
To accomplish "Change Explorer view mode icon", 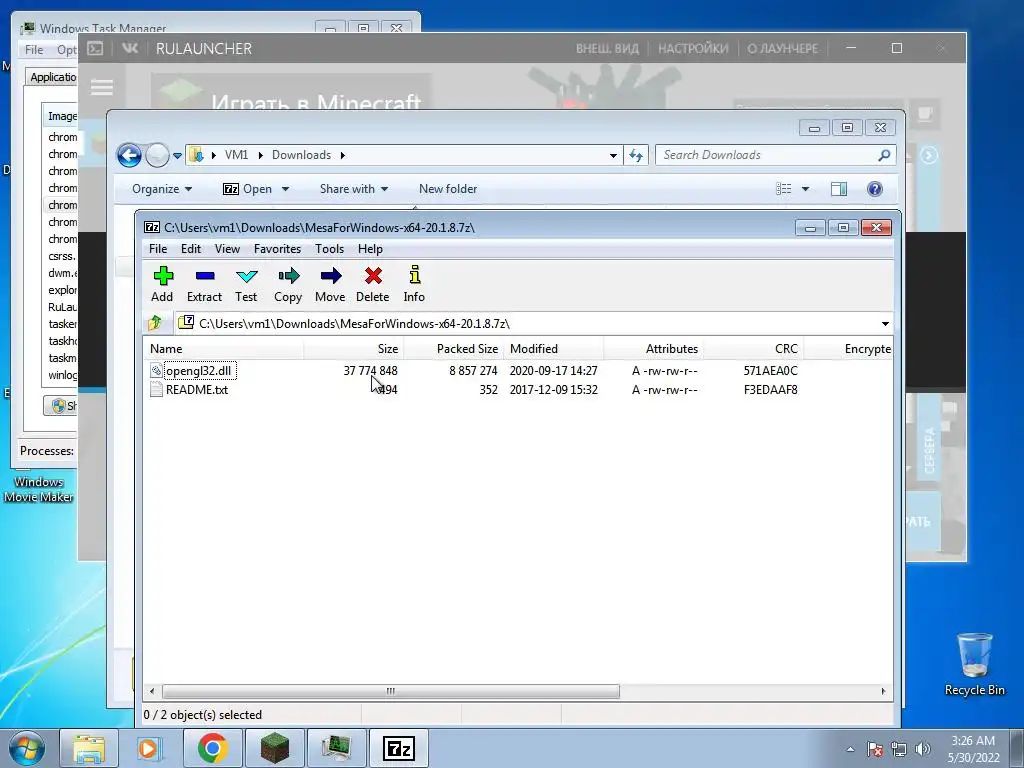I will 784,189.
